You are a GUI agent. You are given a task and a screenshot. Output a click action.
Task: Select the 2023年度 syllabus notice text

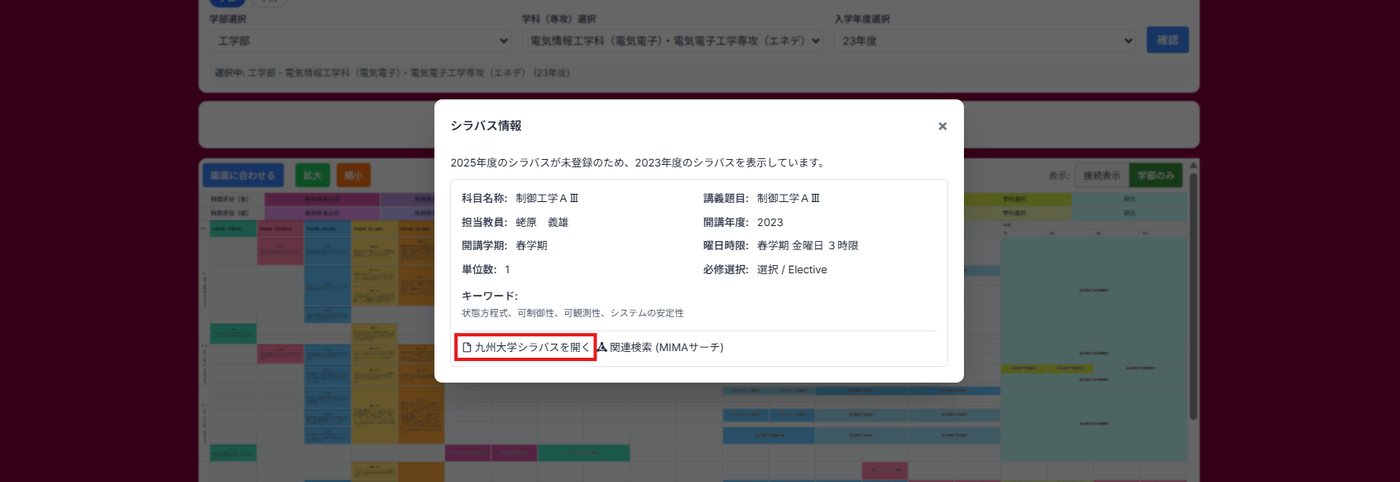pyautogui.click(x=637, y=162)
